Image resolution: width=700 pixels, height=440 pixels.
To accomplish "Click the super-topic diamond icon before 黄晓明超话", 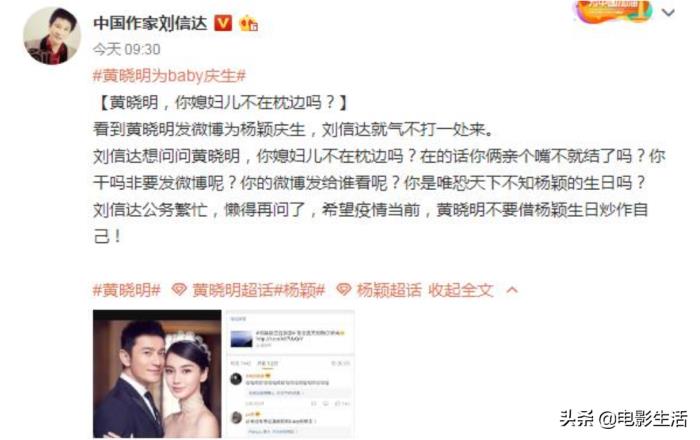I will pos(179,290).
